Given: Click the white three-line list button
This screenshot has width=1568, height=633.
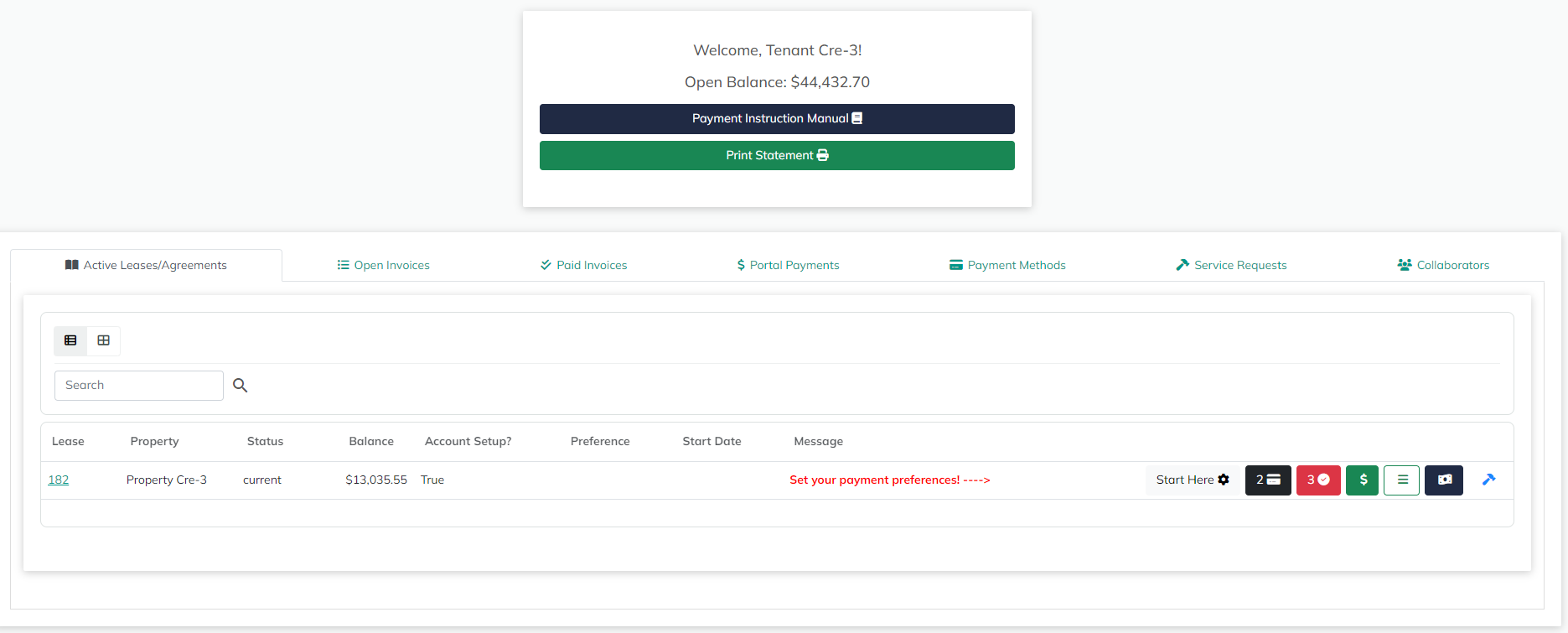Looking at the screenshot, I should pos(1401,480).
